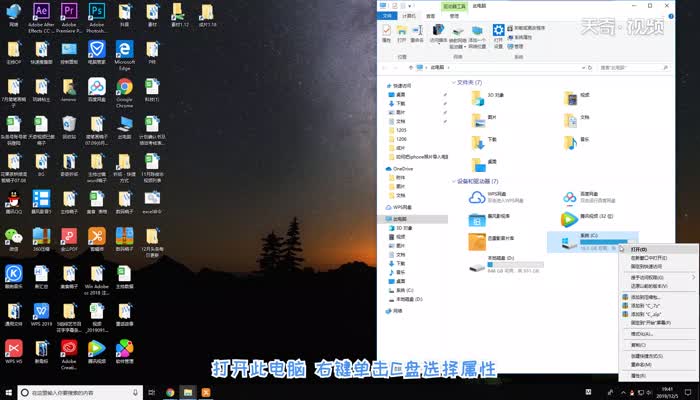
Task: Click the Access Media ribbon icon
Action: 438,34
